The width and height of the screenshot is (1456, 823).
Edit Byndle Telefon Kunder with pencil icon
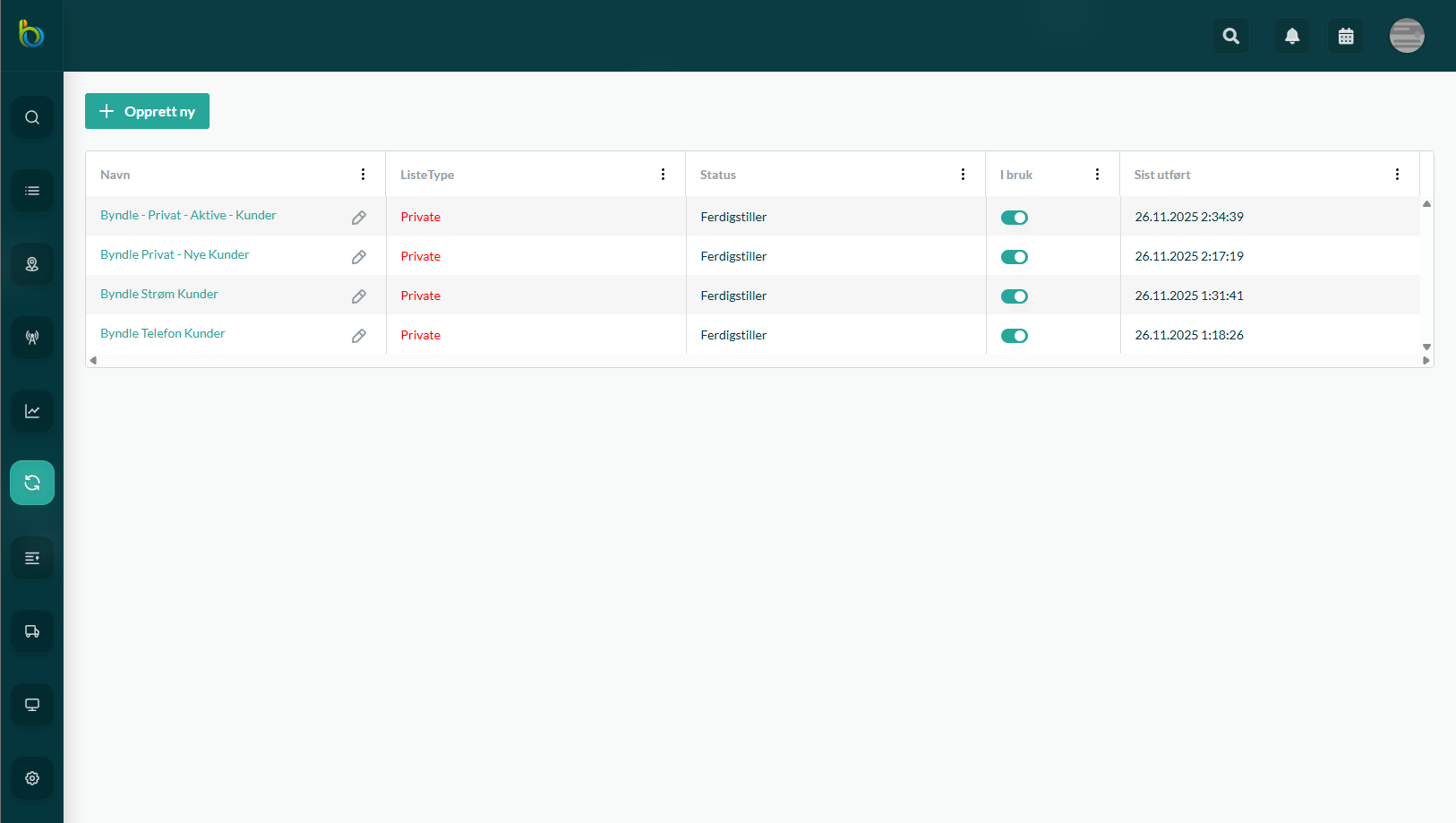click(x=359, y=336)
